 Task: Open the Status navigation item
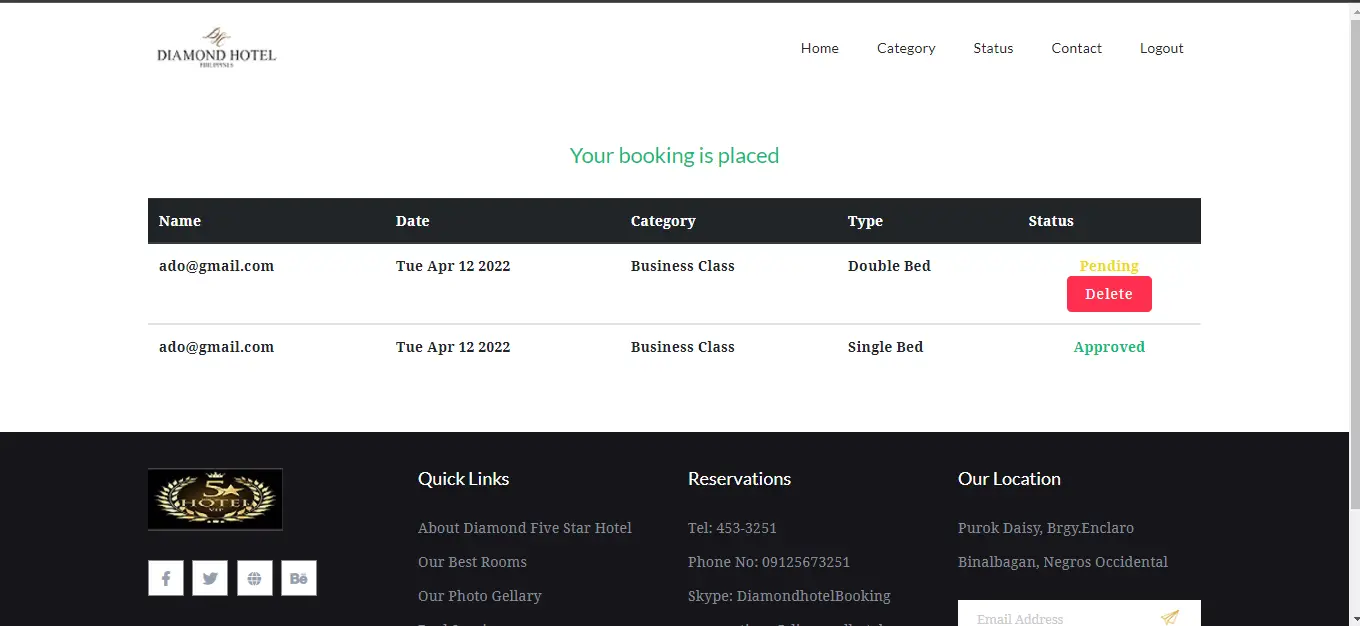tap(993, 48)
